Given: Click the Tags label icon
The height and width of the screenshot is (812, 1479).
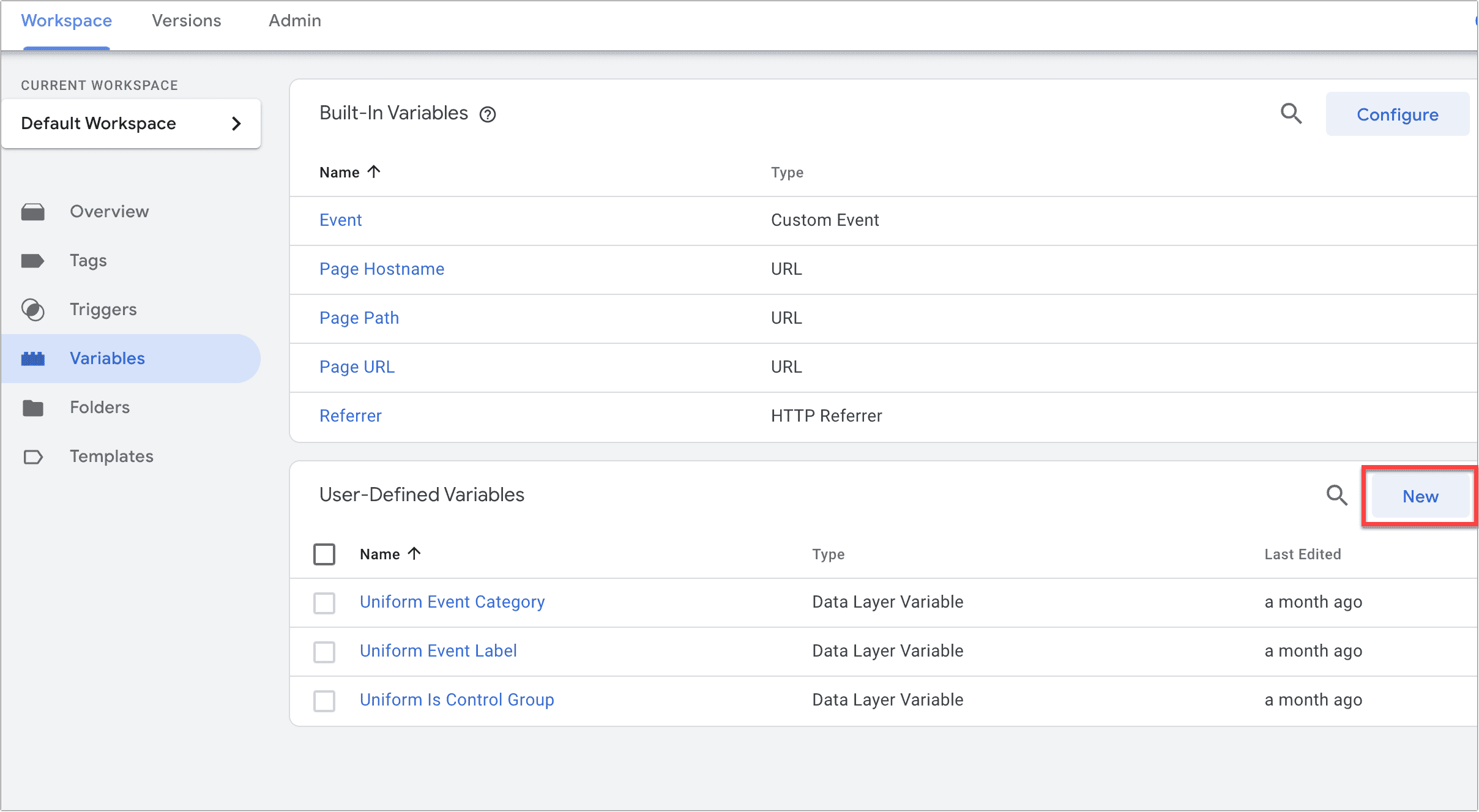Looking at the screenshot, I should coord(33,261).
